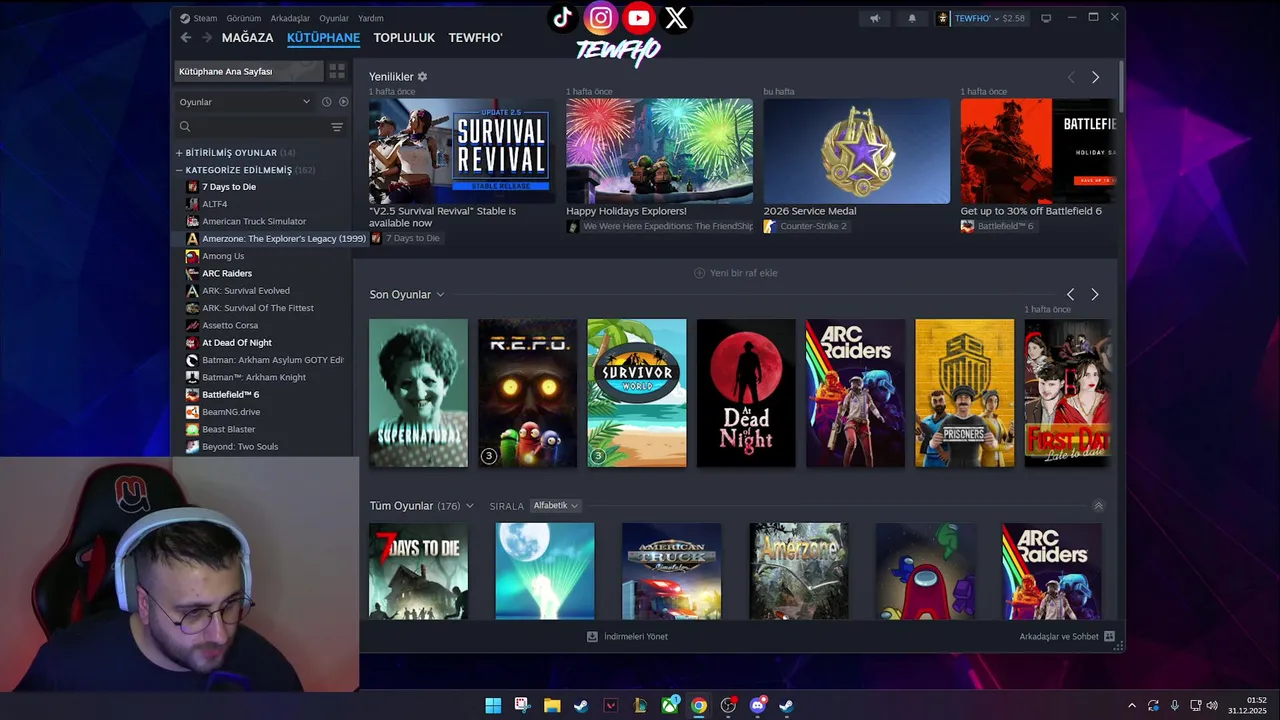Open the library advanced filter icon
Image resolution: width=1280 pixels, height=720 pixels.
coord(337,127)
